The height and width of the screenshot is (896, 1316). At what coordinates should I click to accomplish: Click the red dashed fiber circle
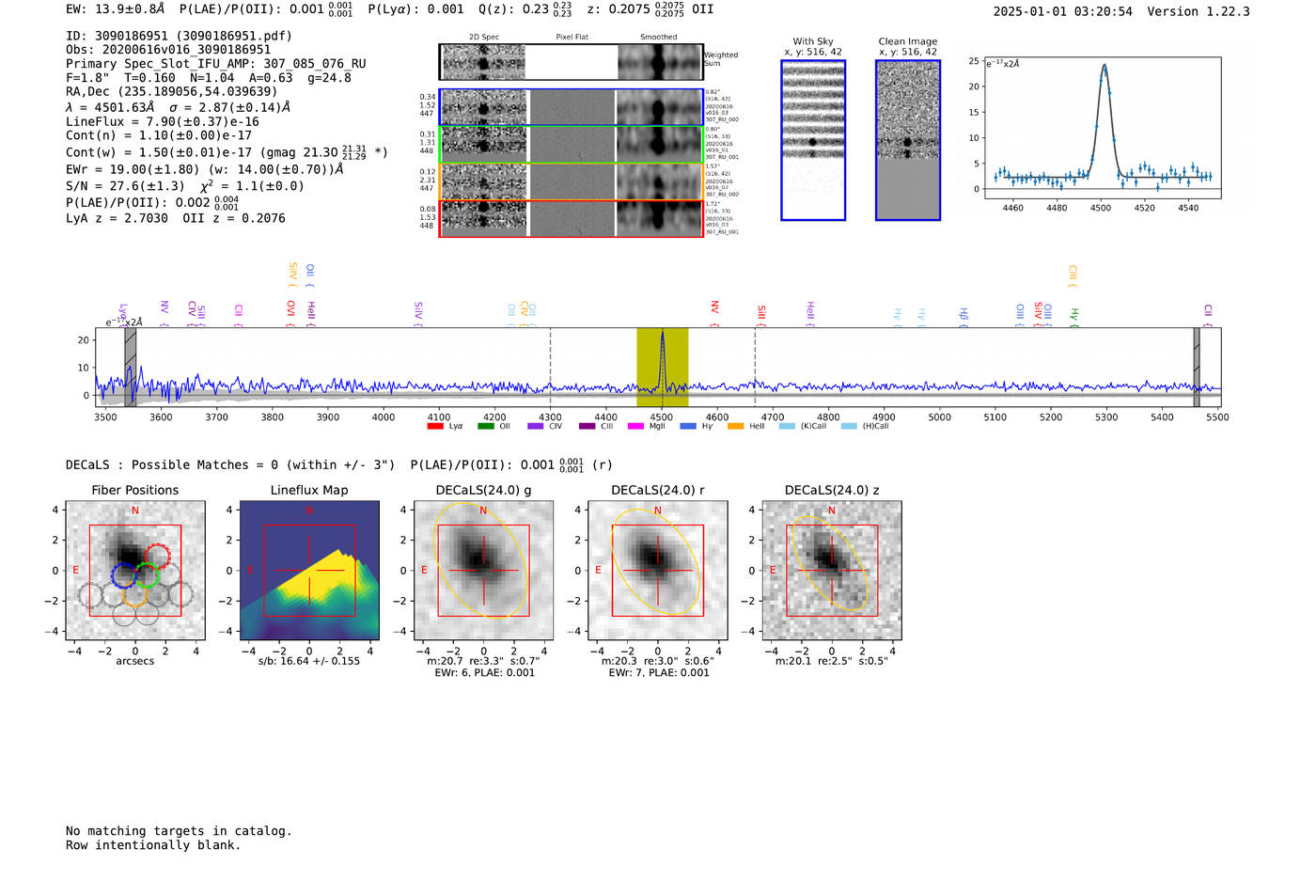158,555
